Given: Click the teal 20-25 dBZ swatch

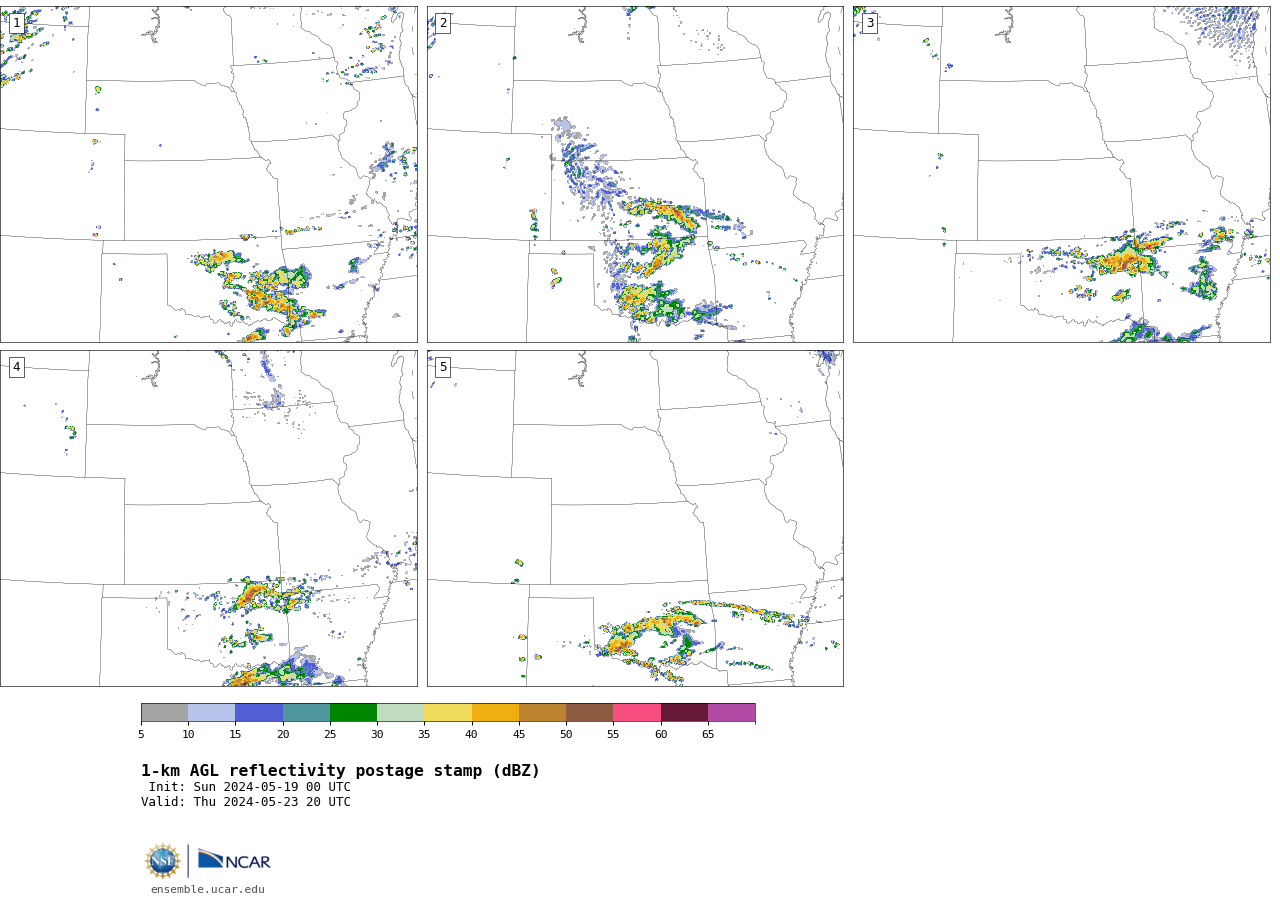Looking at the screenshot, I should pos(306,712).
